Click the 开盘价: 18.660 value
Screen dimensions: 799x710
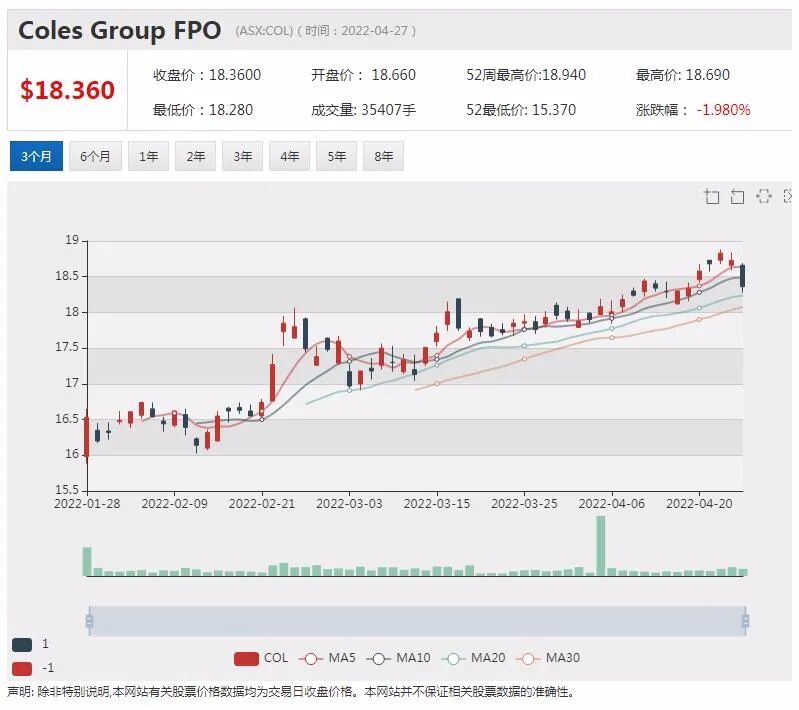[363, 75]
